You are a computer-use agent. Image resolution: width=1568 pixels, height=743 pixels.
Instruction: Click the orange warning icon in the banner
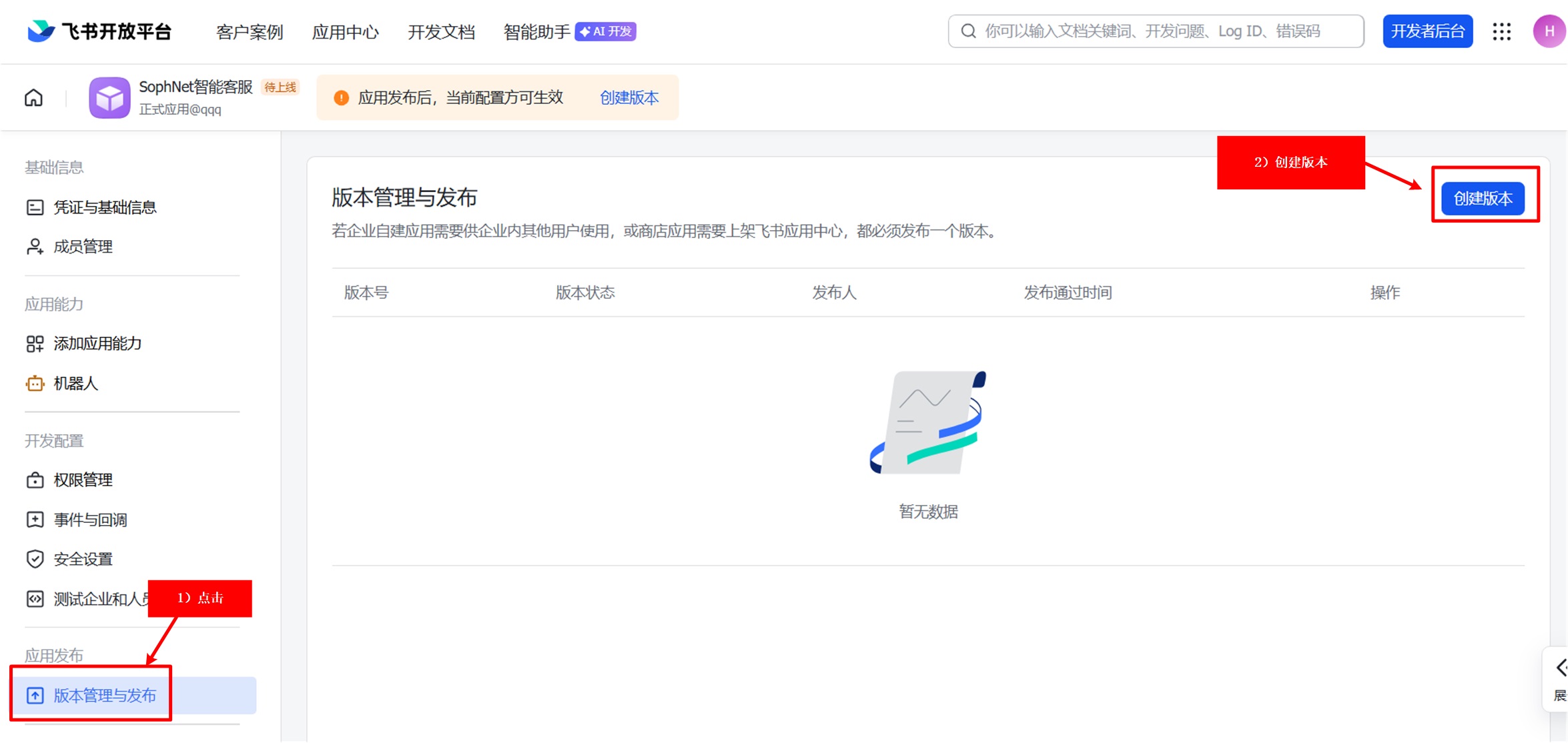[x=341, y=98]
